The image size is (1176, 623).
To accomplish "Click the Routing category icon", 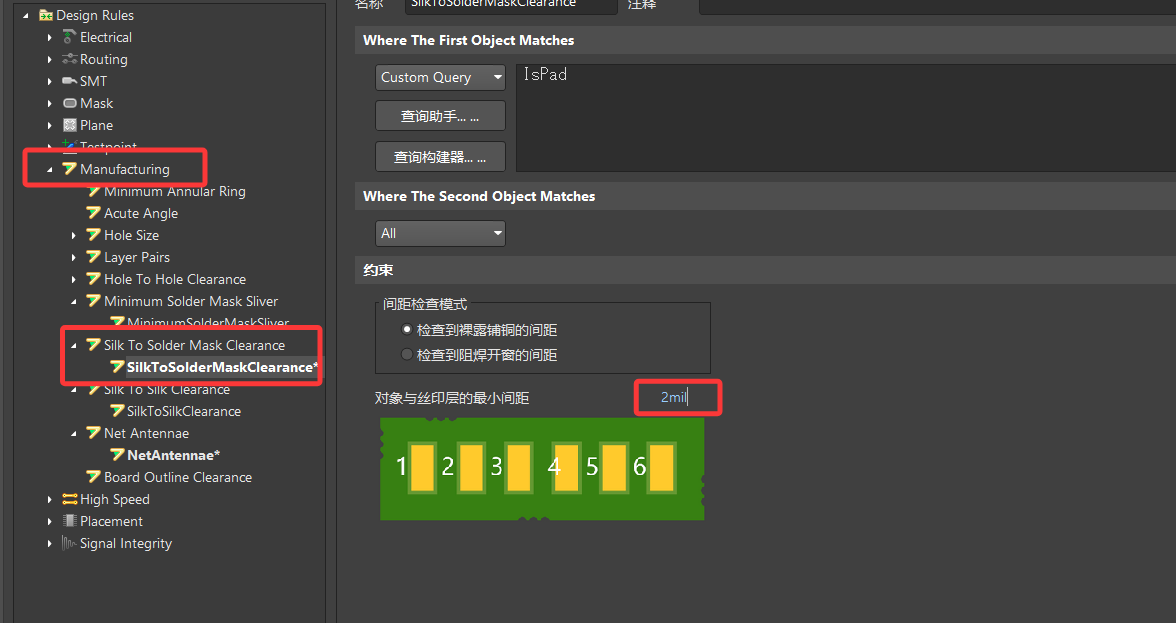I will [70, 59].
